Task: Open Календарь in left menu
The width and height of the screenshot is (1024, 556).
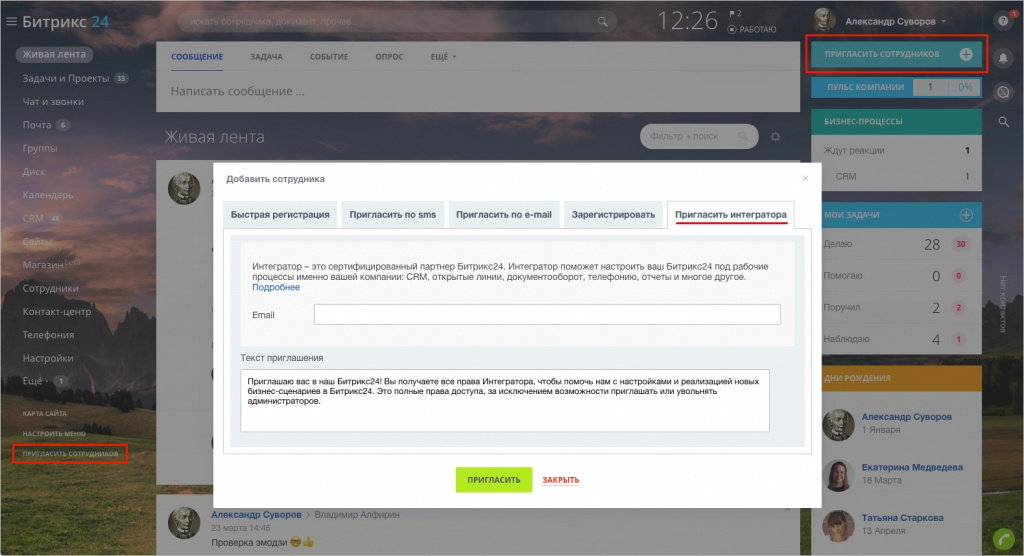Action: tap(48, 195)
